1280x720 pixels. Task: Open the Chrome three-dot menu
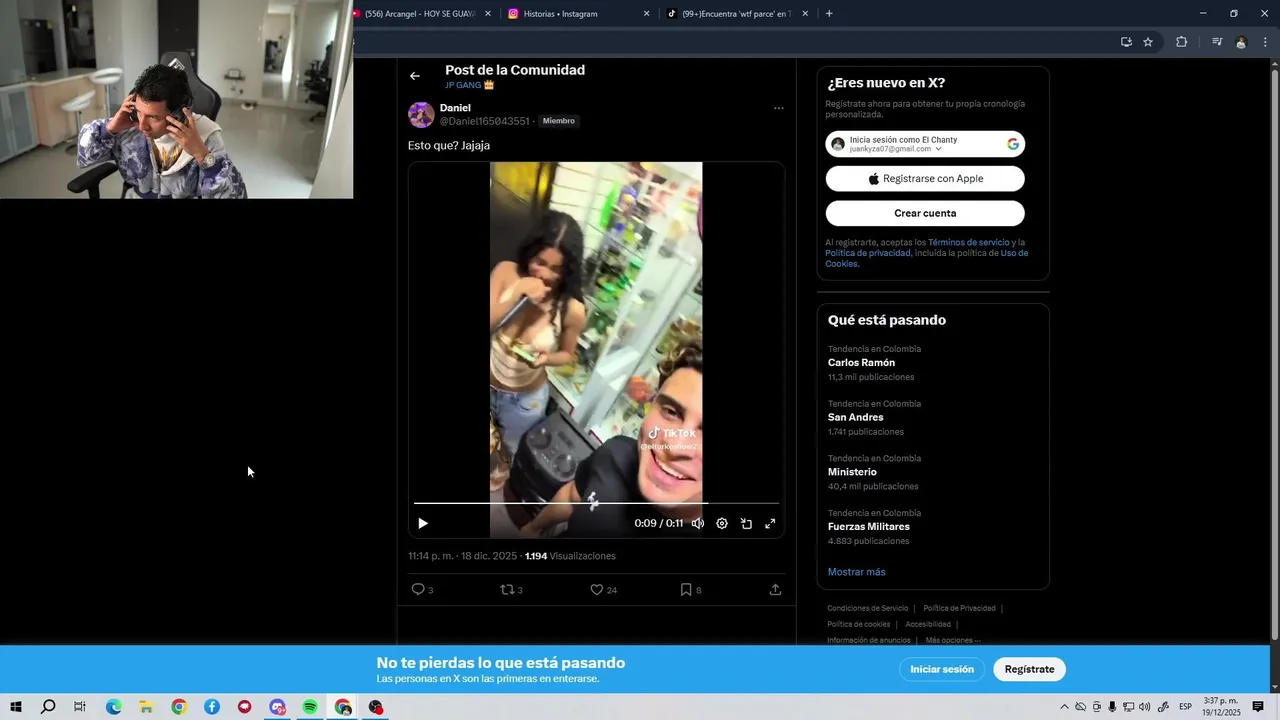pos(1266,42)
